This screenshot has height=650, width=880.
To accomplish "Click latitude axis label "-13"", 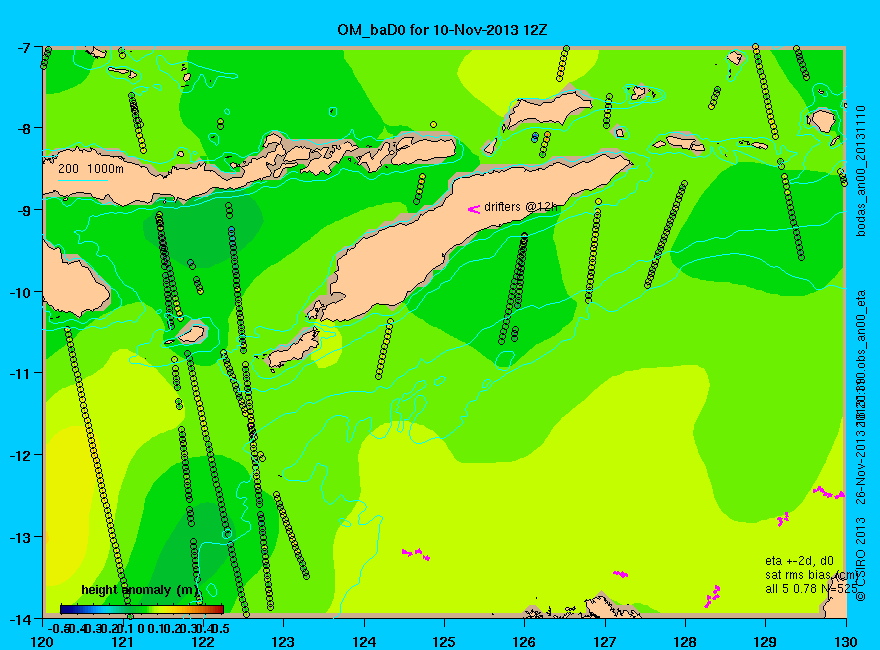I will click(x=20, y=537).
